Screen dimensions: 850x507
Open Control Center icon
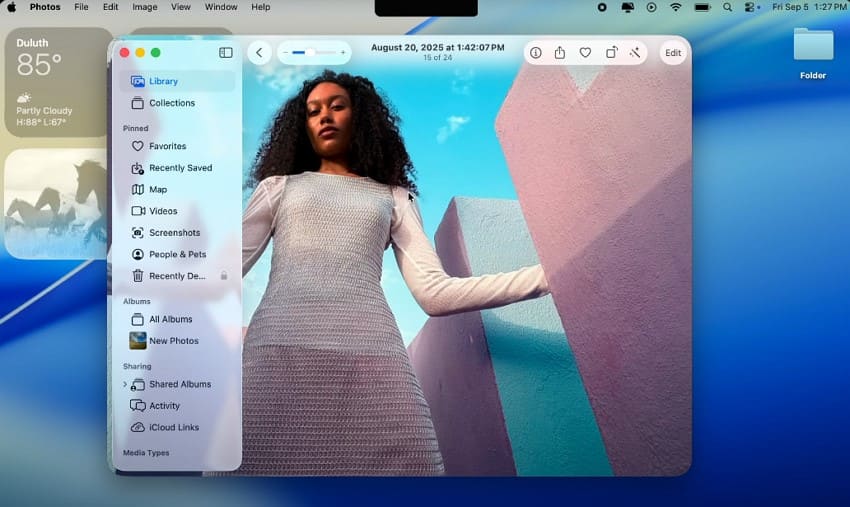[x=752, y=7]
